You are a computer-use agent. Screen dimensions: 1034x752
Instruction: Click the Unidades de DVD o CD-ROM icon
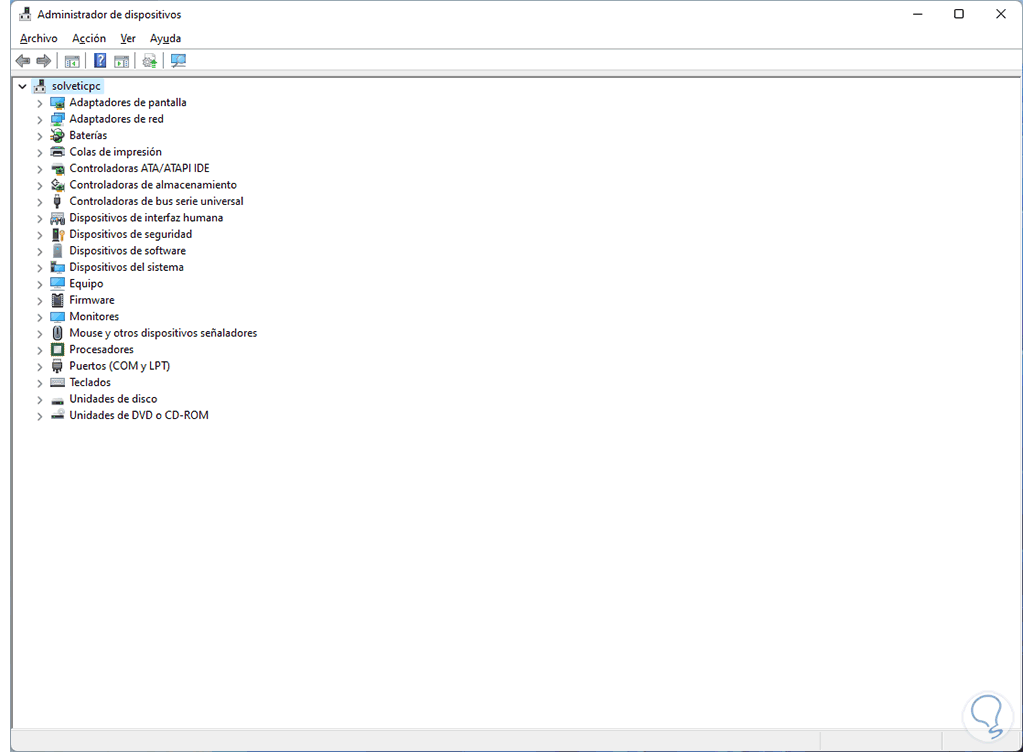(57, 415)
